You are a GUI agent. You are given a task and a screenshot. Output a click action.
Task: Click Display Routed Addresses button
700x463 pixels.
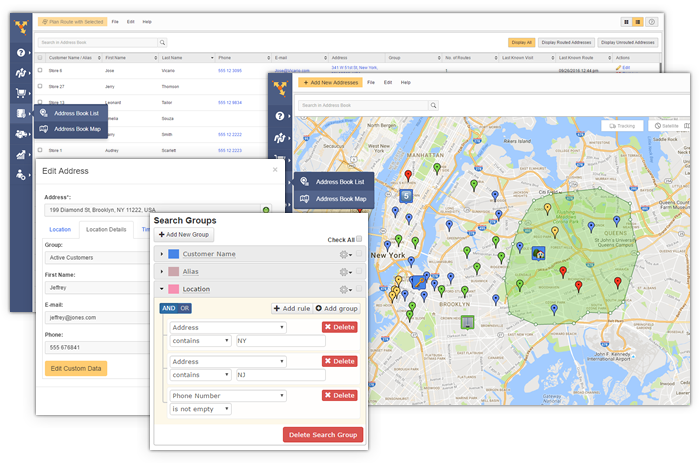coord(566,42)
